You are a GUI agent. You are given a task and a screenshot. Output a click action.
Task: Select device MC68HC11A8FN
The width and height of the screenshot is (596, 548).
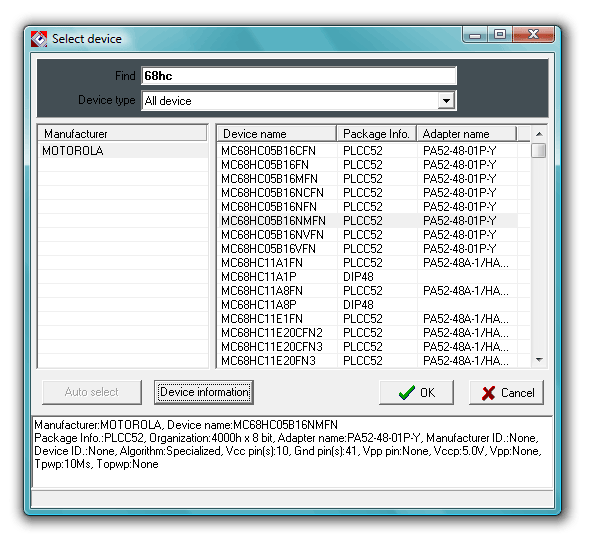[x=262, y=291]
